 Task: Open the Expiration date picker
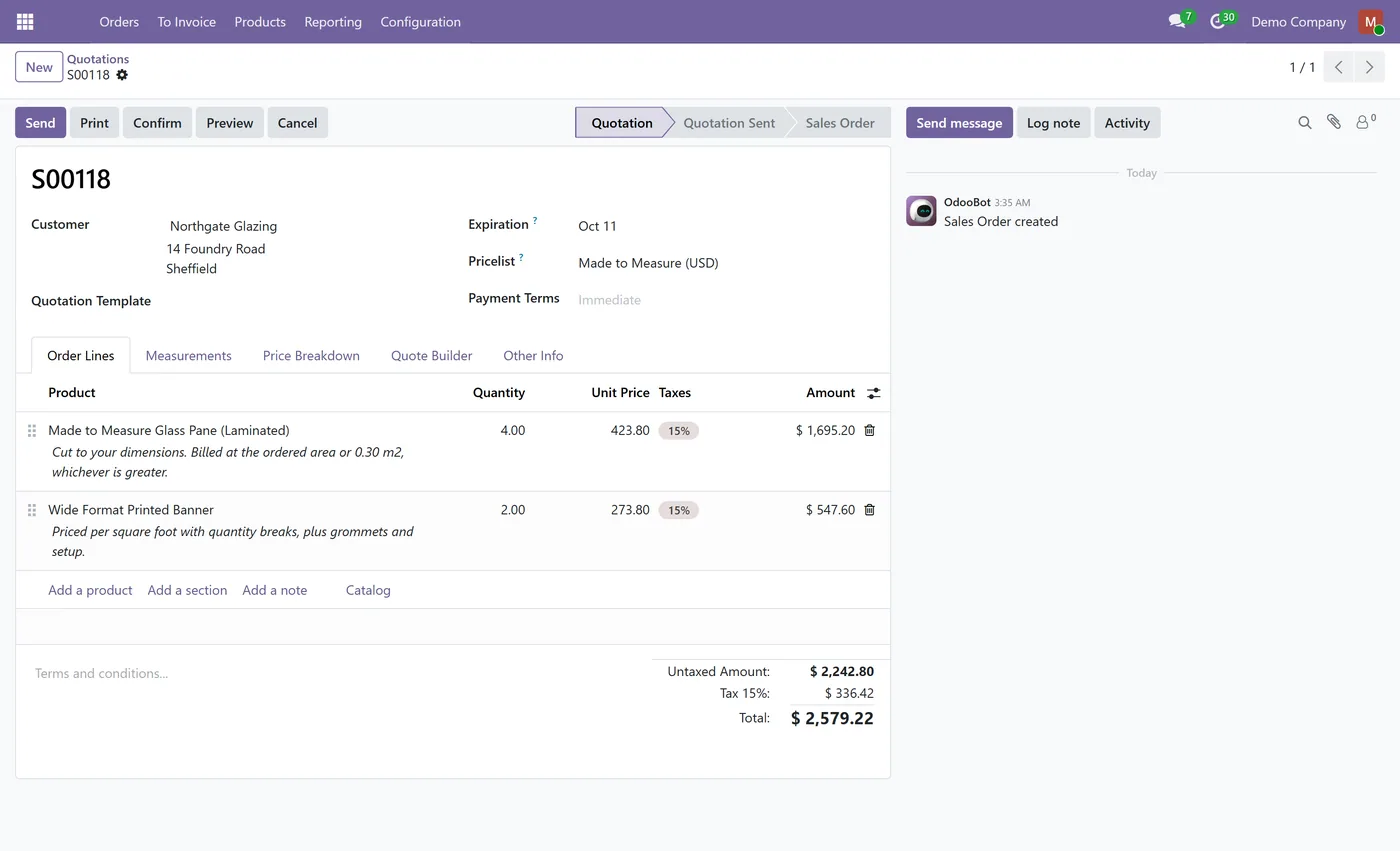(724, 226)
